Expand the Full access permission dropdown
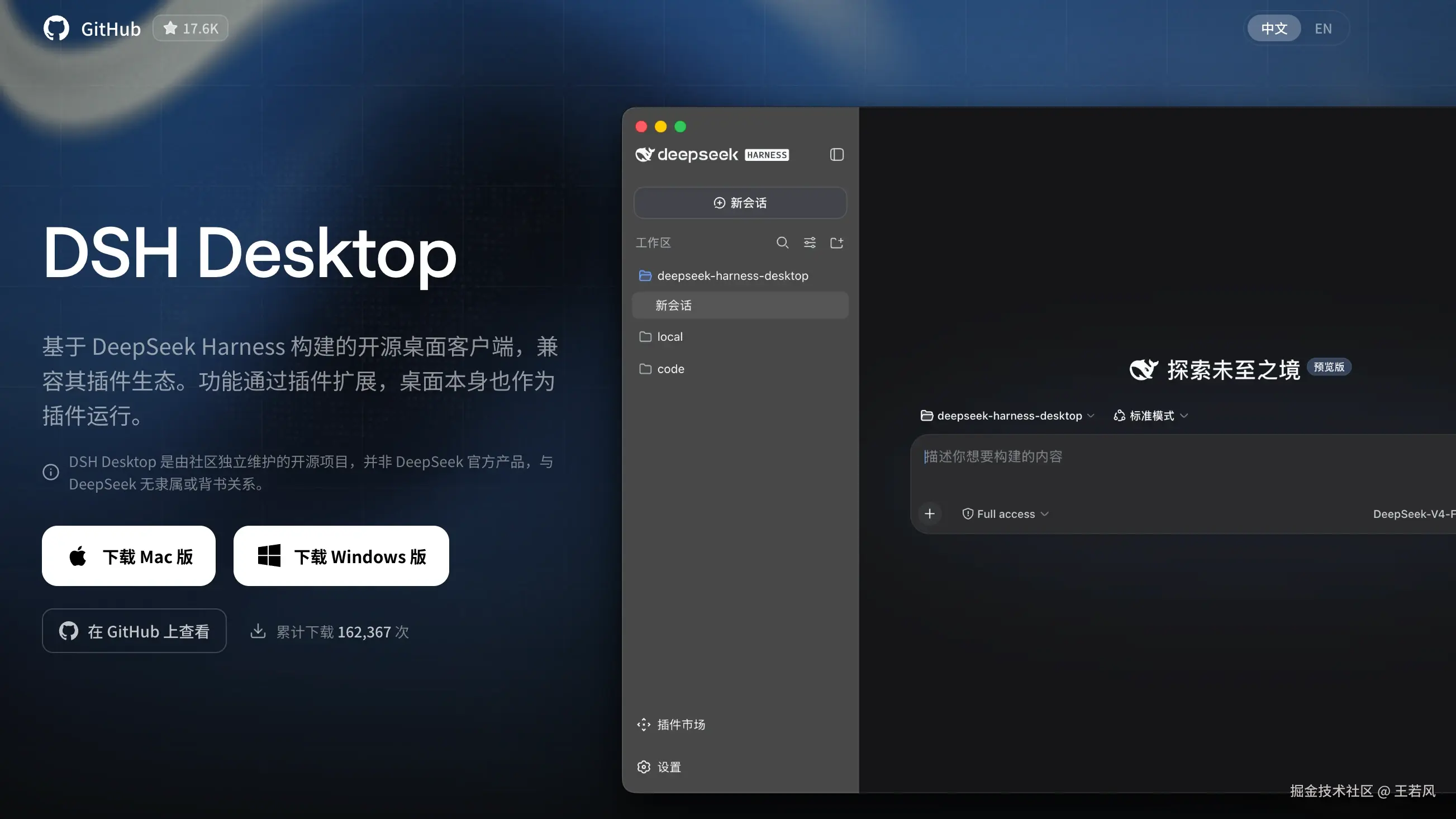The width and height of the screenshot is (1456, 819). click(1006, 514)
